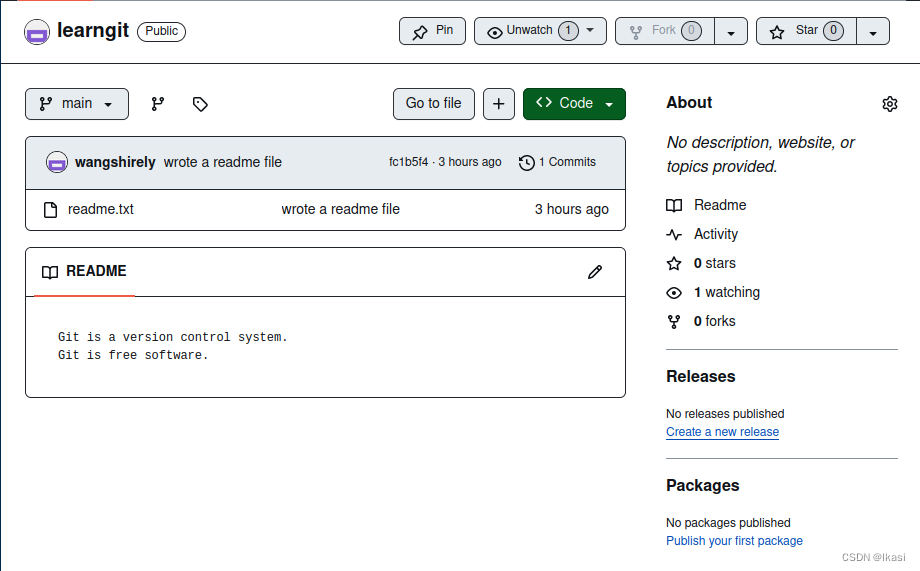Open the Releases heading link
The width and height of the screenshot is (920, 571).
(701, 376)
